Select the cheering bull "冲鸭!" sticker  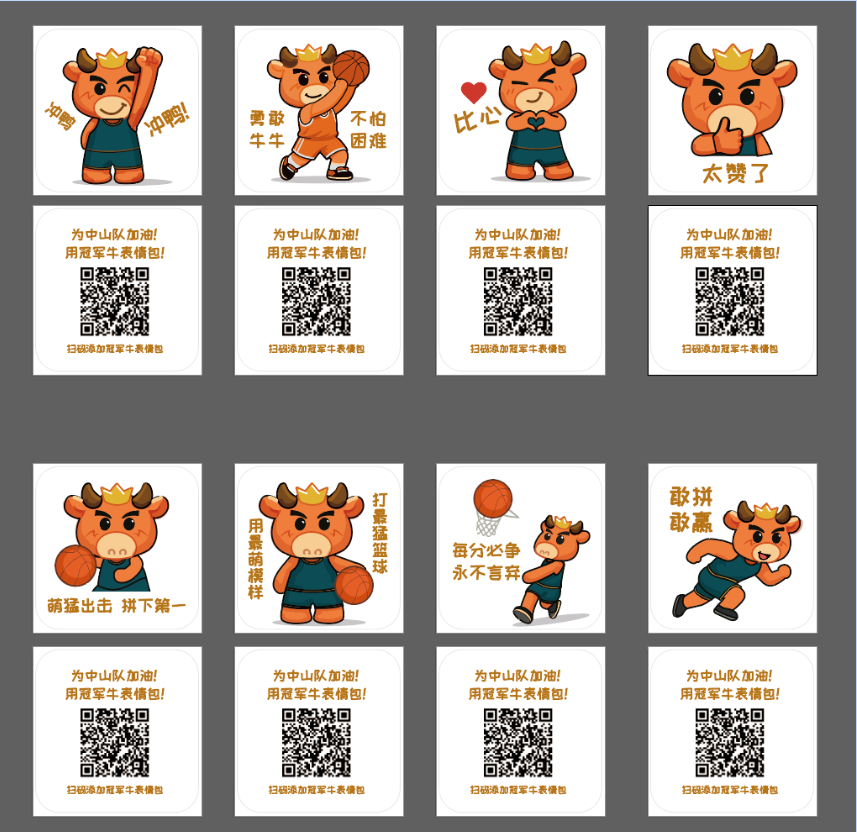pyautogui.click(x=117, y=110)
